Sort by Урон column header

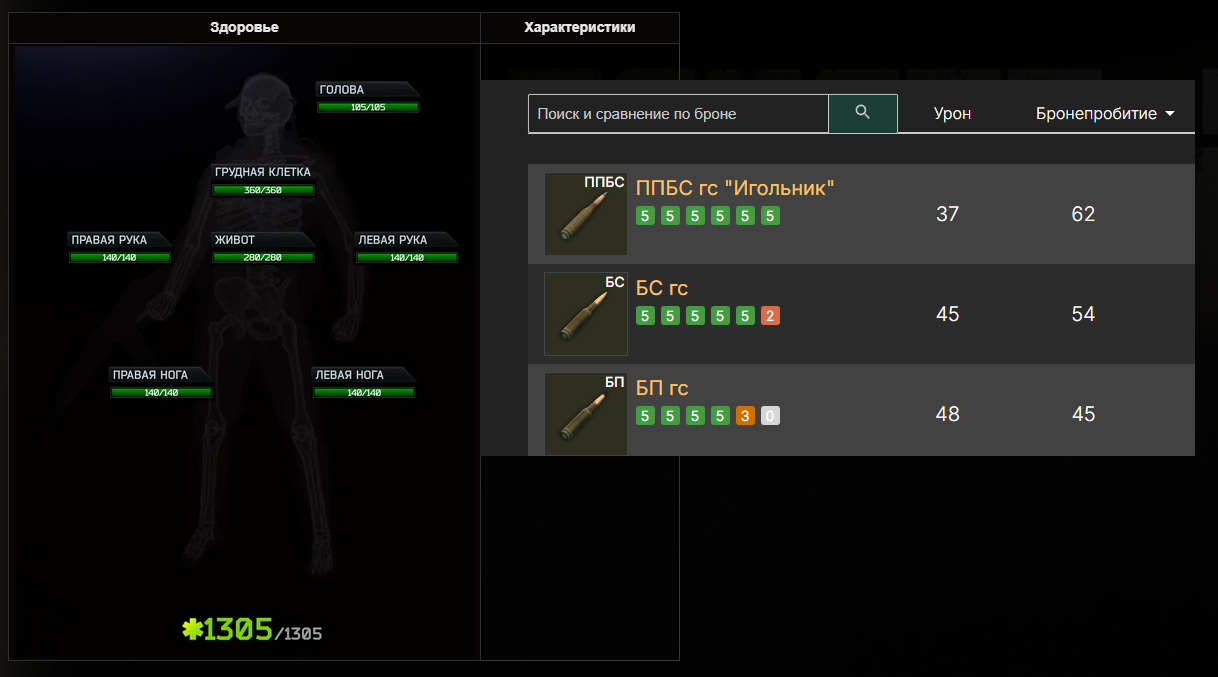point(952,113)
